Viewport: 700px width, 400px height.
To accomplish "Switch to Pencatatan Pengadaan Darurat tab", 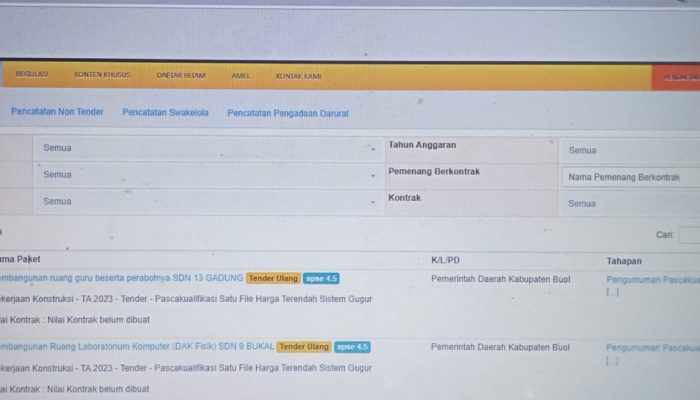I will tap(288, 113).
